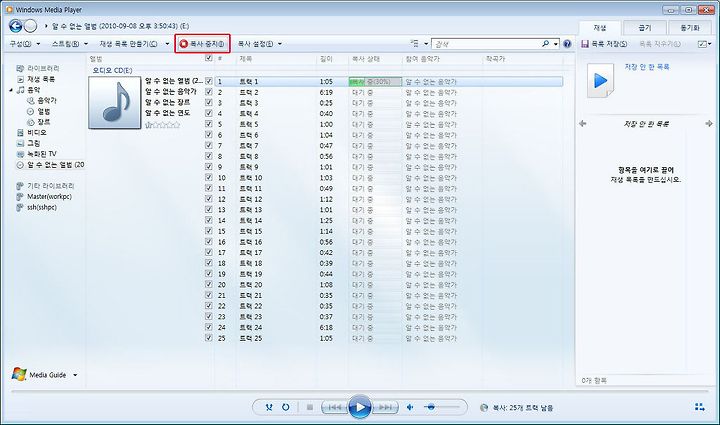This screenshot has width=720, height=425.
Task: Open the Stream (스트림) menu
Action: 69,44
